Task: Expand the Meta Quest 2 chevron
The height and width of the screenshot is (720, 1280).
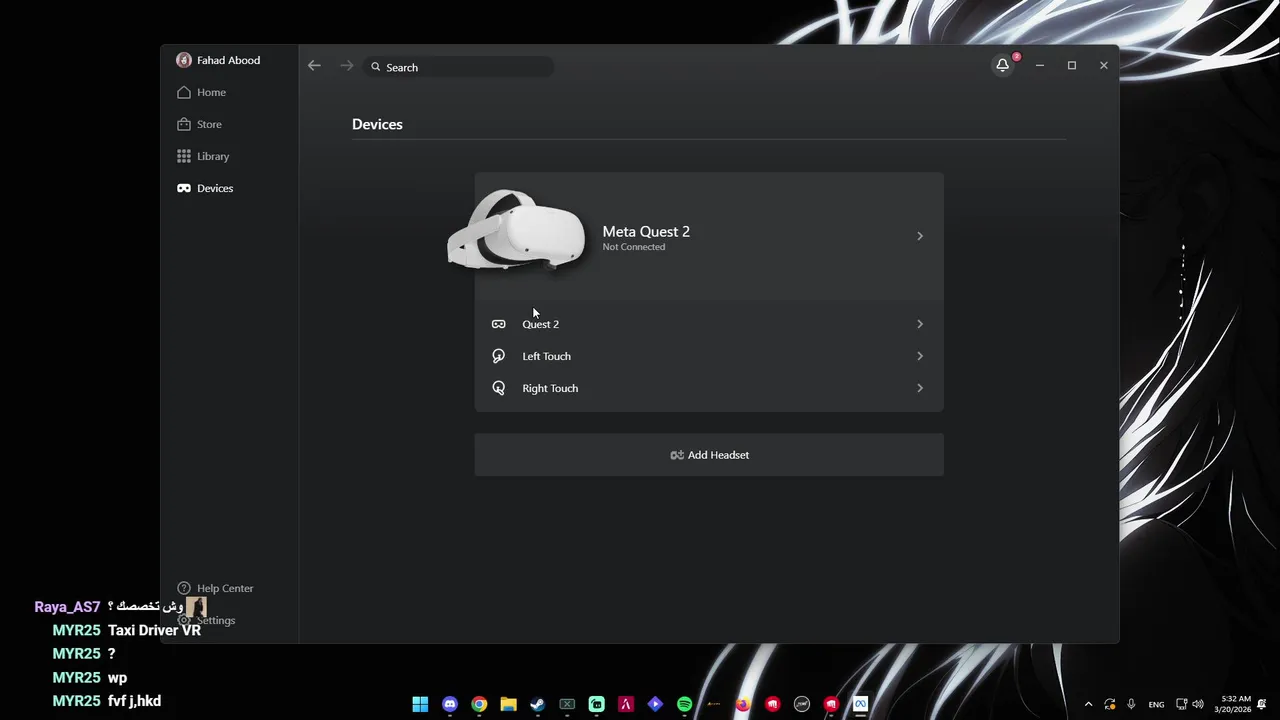Action: [920, 236]
